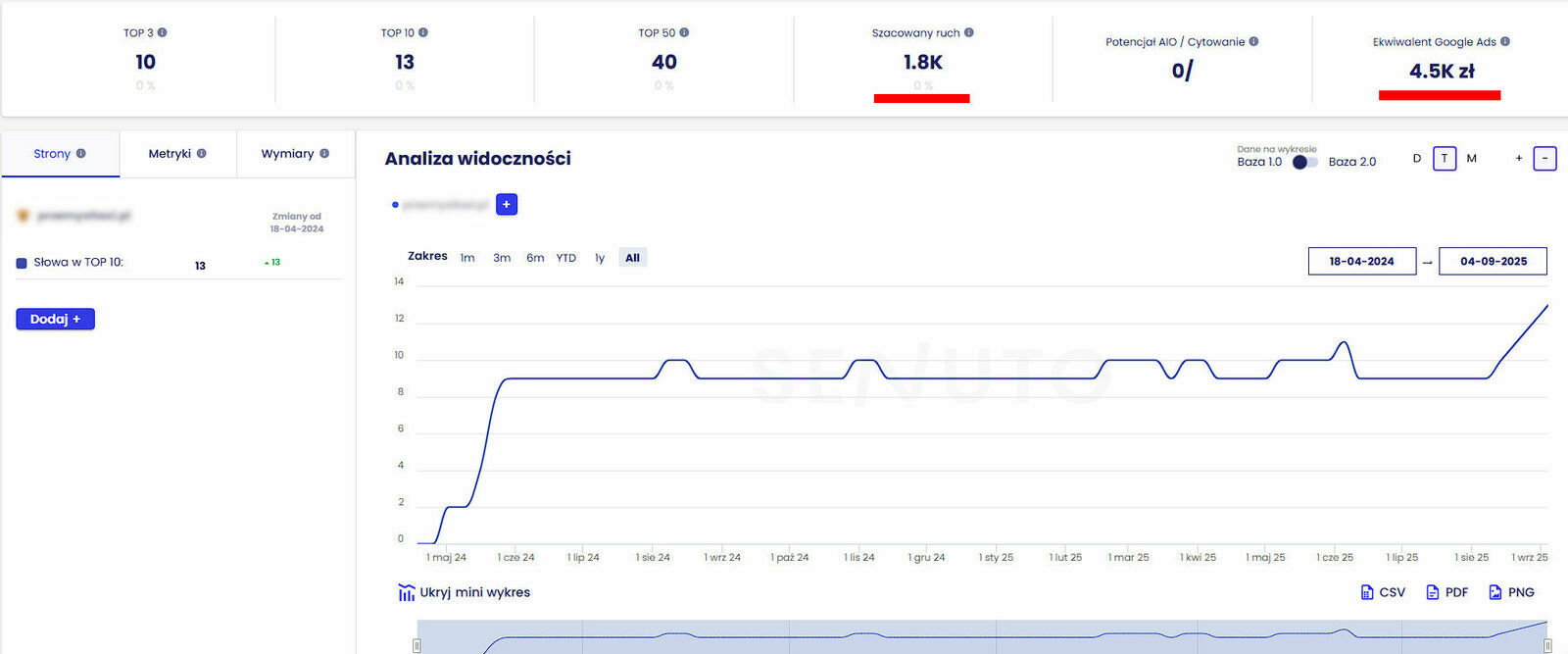
Task: Click the info icon next to TOP 3
Action: (x=163, y=32)
